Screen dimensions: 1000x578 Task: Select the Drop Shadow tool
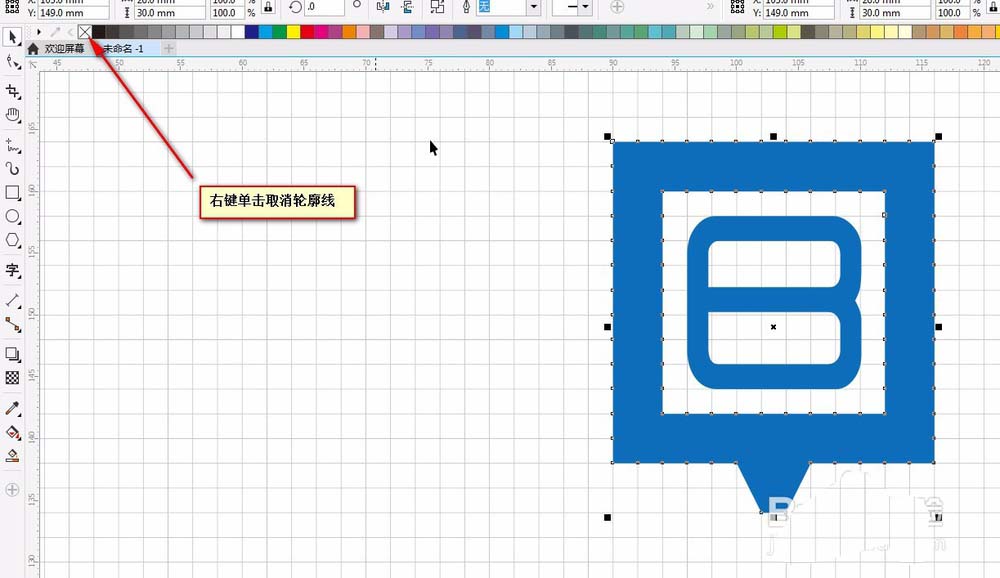tap(12, 354)
